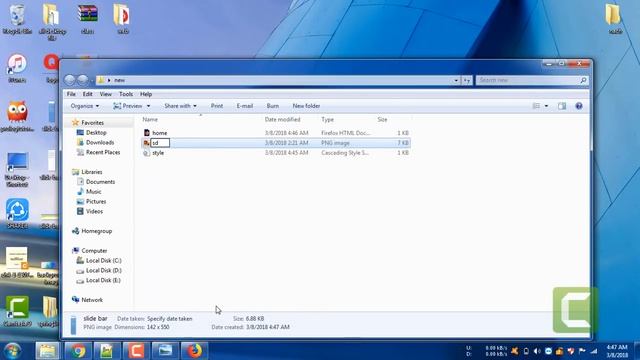
Task: Open Pictures library
Action: (96, 202)
